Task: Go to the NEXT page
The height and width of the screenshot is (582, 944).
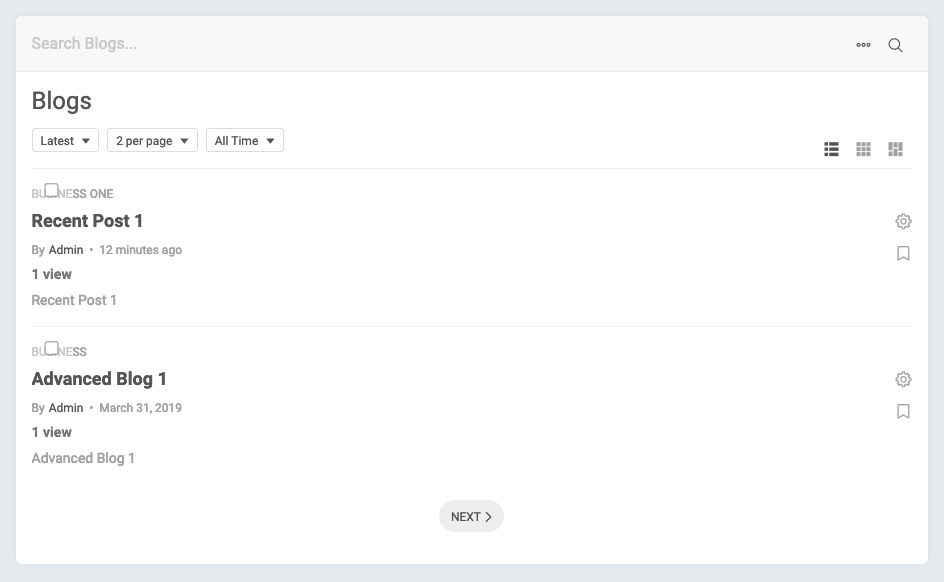Action: [471, 517]
